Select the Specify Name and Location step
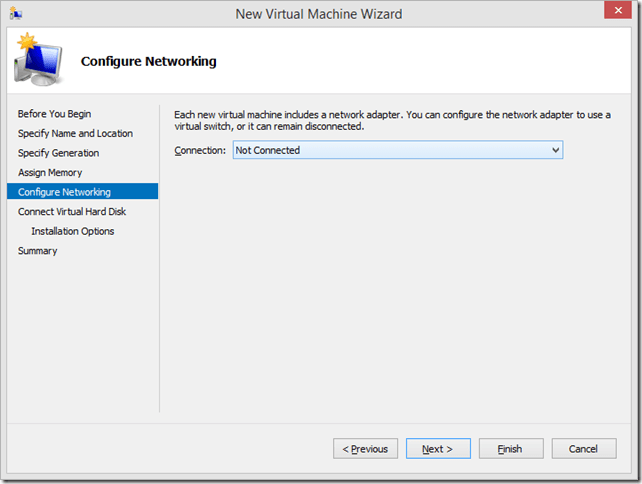This screenshot has height=484, width=642. (75, 133)
